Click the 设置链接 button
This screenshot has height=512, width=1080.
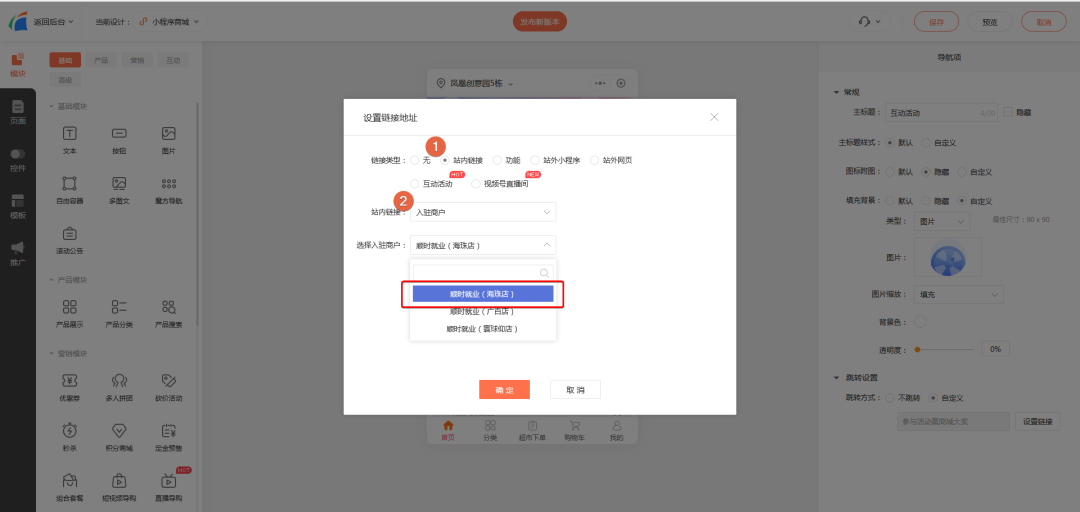pos(1038,421)
